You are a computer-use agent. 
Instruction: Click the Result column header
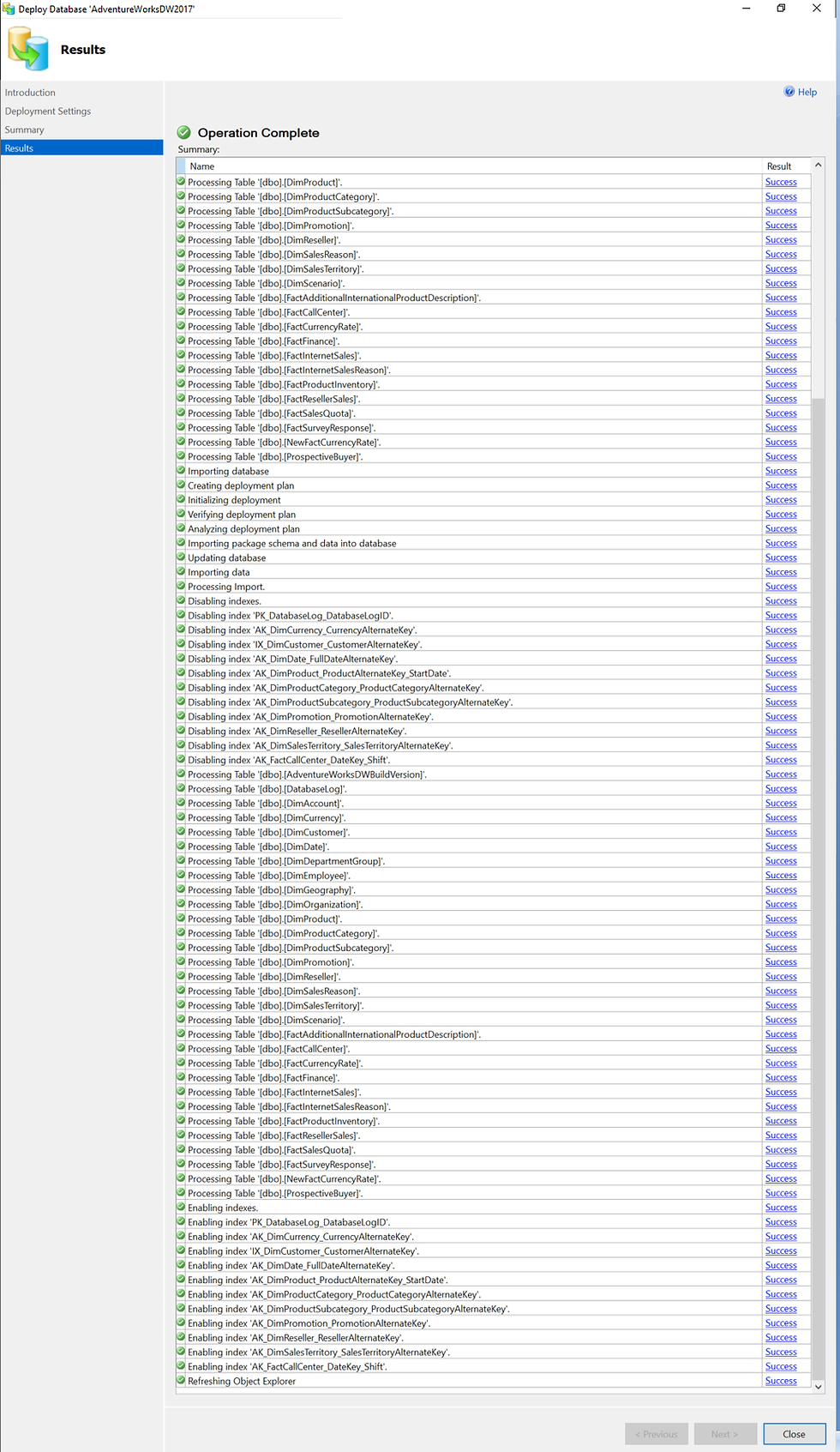[x=786, y=166]
